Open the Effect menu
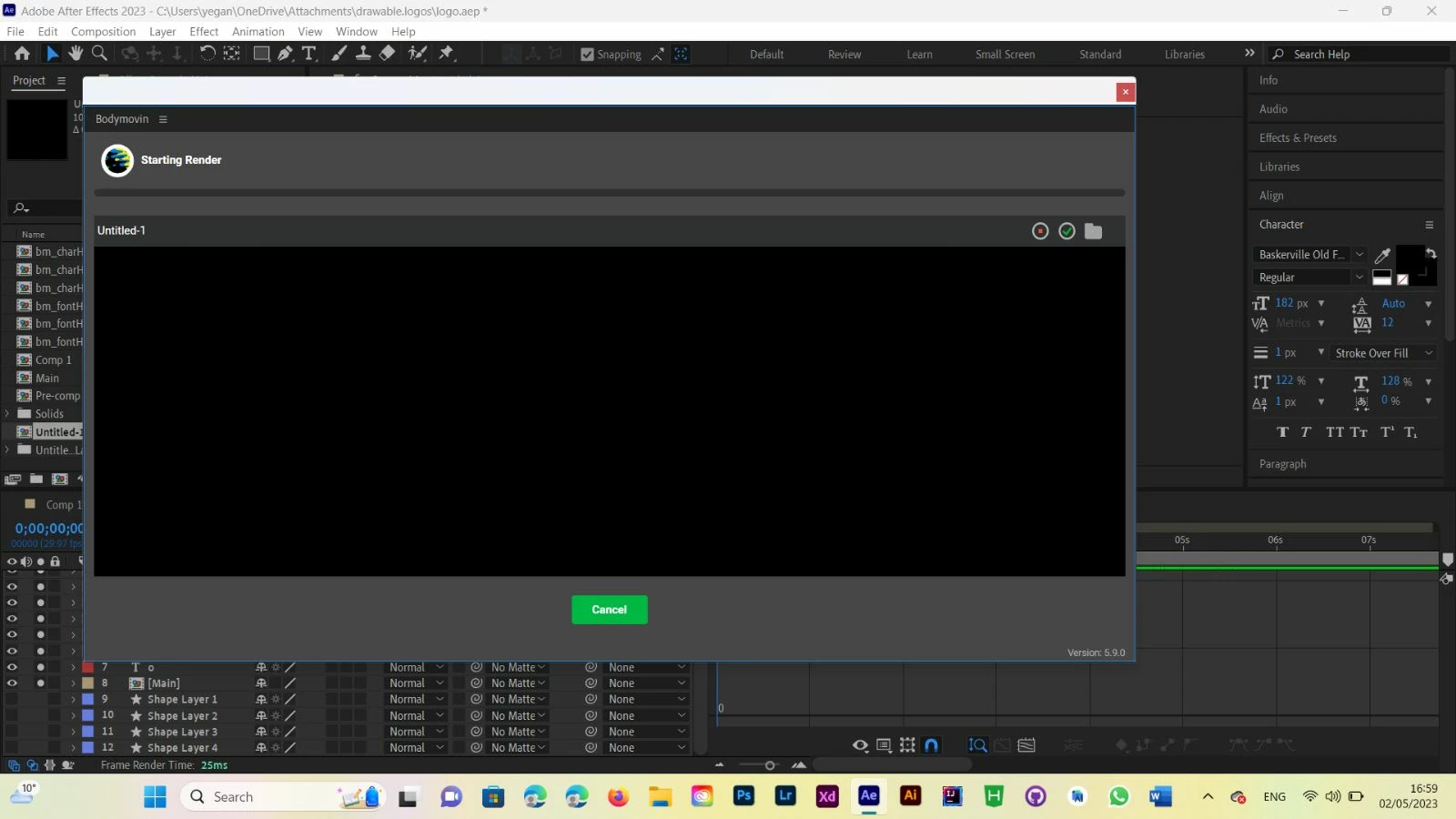Viewport: 1456px width, 819px height. click(204, 32)
